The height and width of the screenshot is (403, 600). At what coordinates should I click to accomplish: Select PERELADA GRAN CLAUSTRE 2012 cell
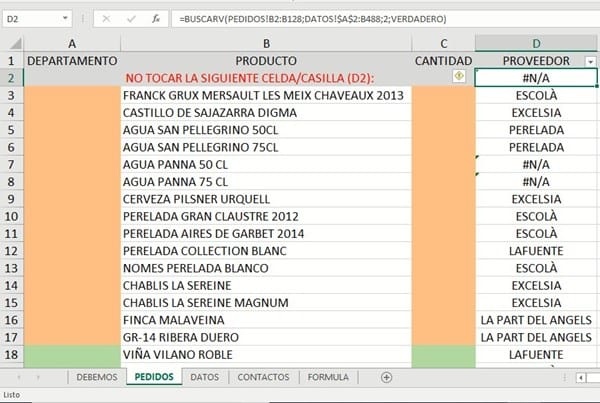(266, 216)
